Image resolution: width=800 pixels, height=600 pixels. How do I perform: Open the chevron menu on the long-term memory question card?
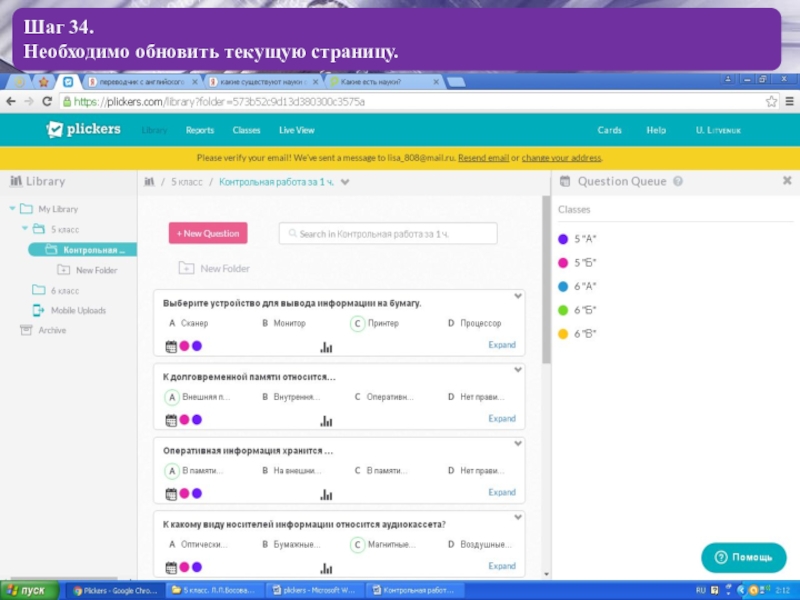click(x=518, y=369)
